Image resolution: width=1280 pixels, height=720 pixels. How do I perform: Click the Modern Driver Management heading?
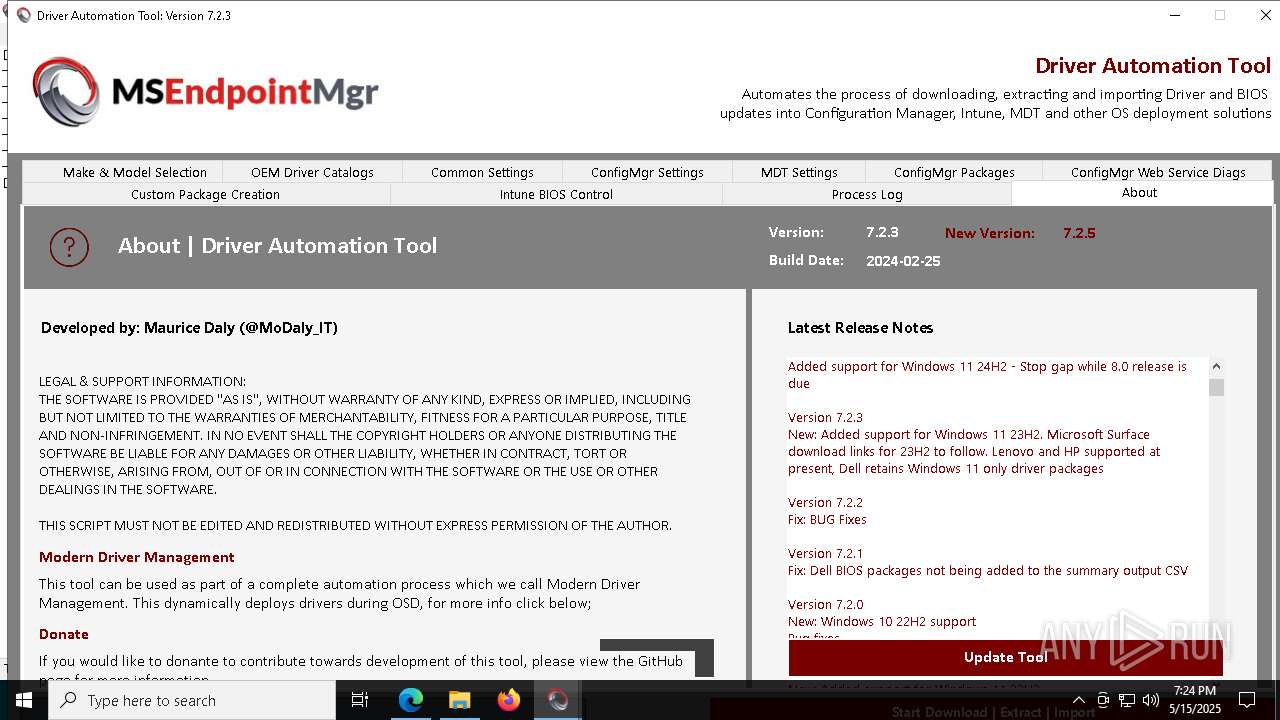pos(137,557)
